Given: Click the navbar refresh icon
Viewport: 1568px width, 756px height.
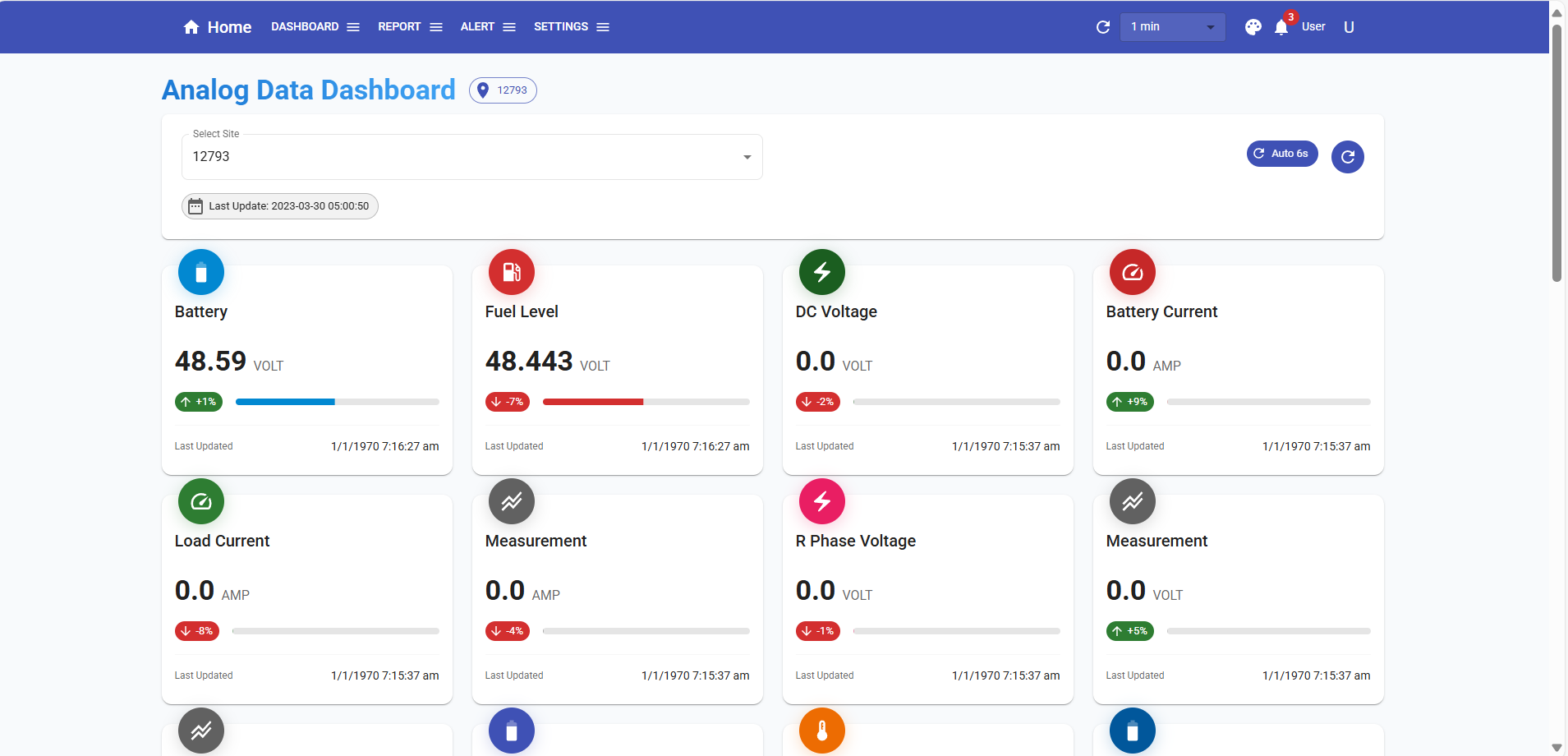Looking at the screenshot, I should tap(1103, 27).
